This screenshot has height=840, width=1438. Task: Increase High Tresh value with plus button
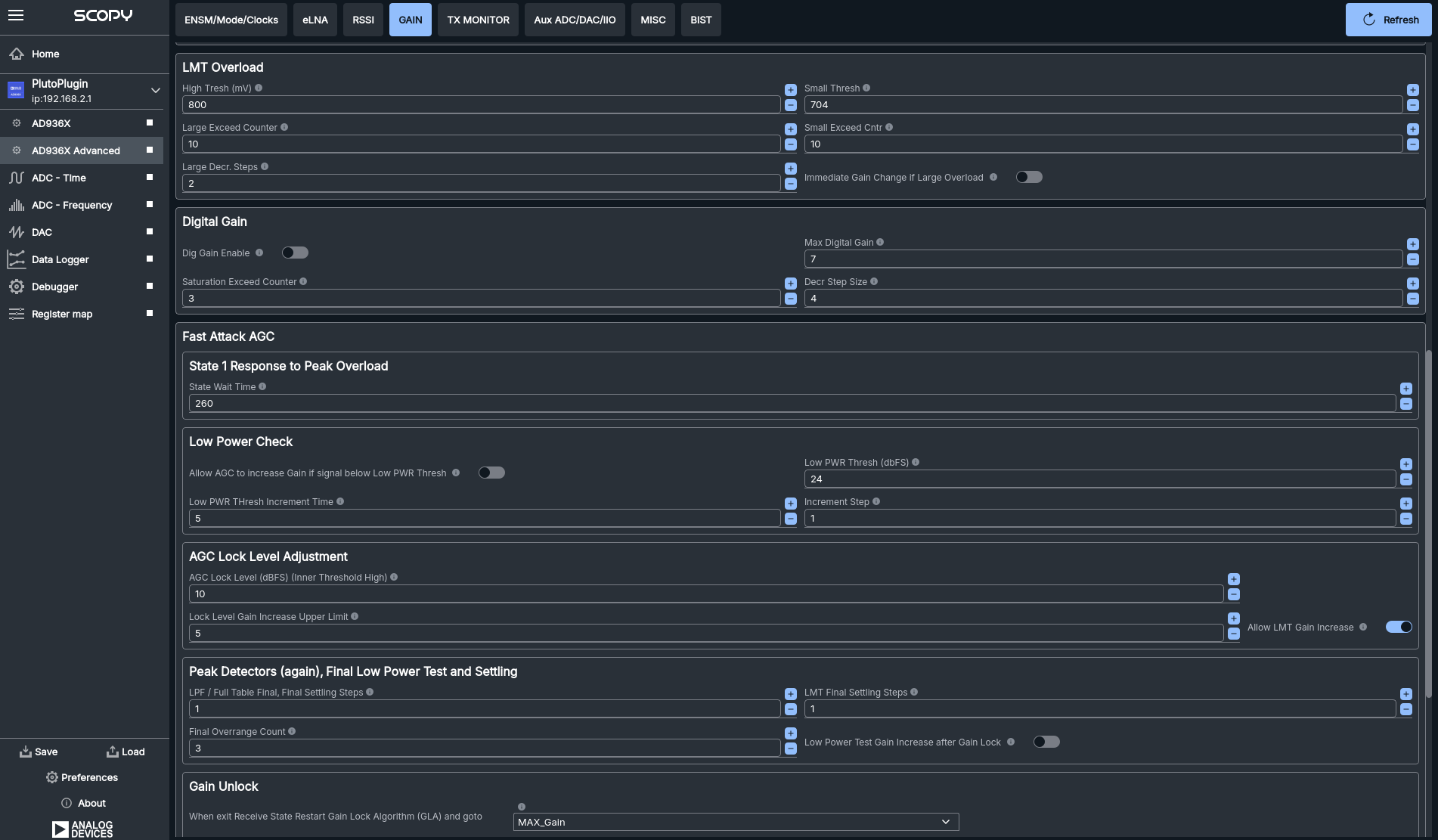[791, 90]
